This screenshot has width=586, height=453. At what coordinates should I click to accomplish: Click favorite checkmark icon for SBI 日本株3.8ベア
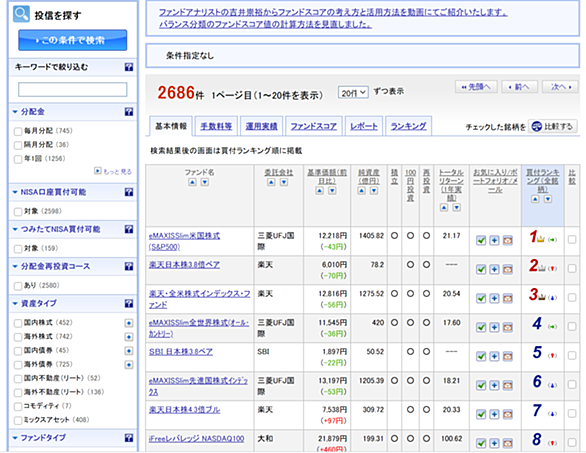pos(481,356)
